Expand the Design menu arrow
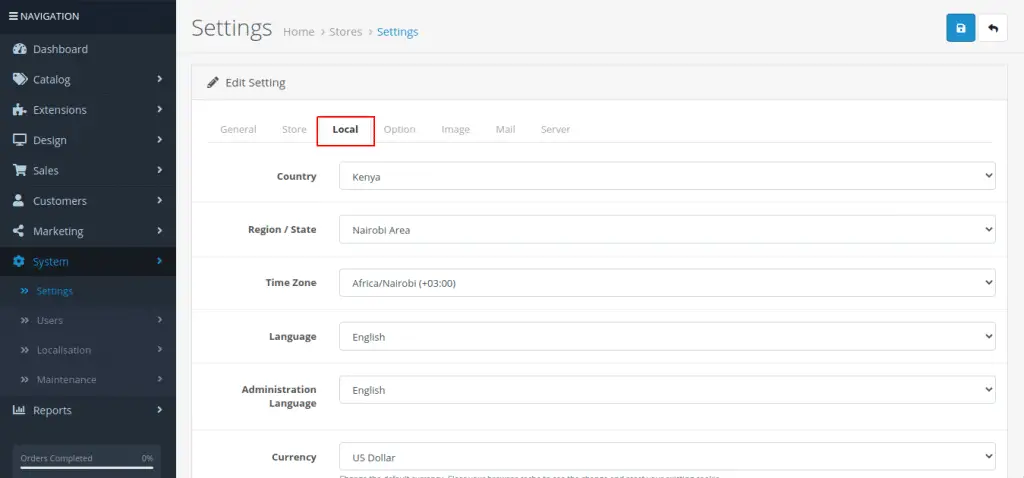The width and height of the screenshot is (1024, 478). (x=159, y=140)
